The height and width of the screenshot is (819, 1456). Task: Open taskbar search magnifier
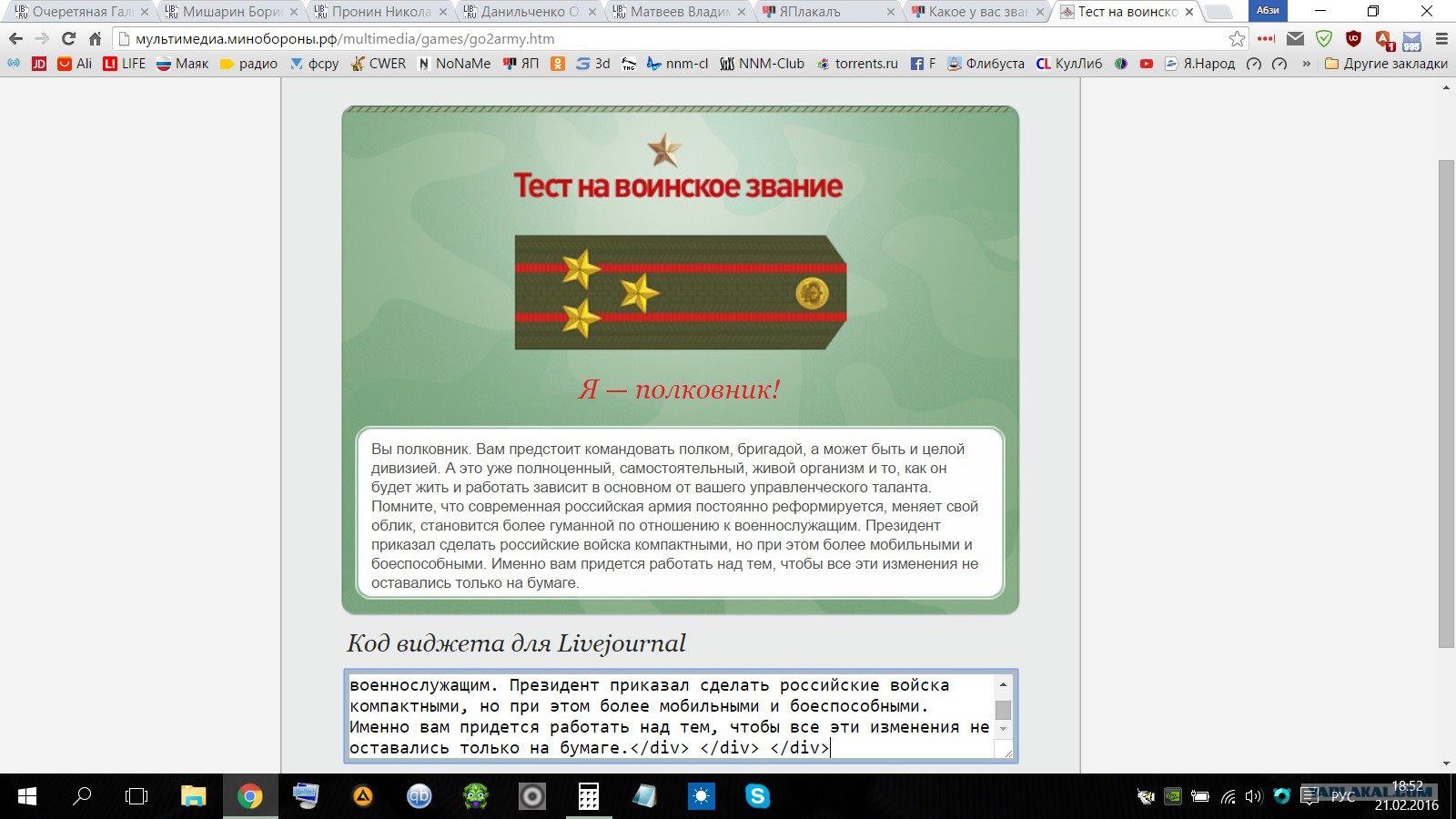tap(82, 796)
